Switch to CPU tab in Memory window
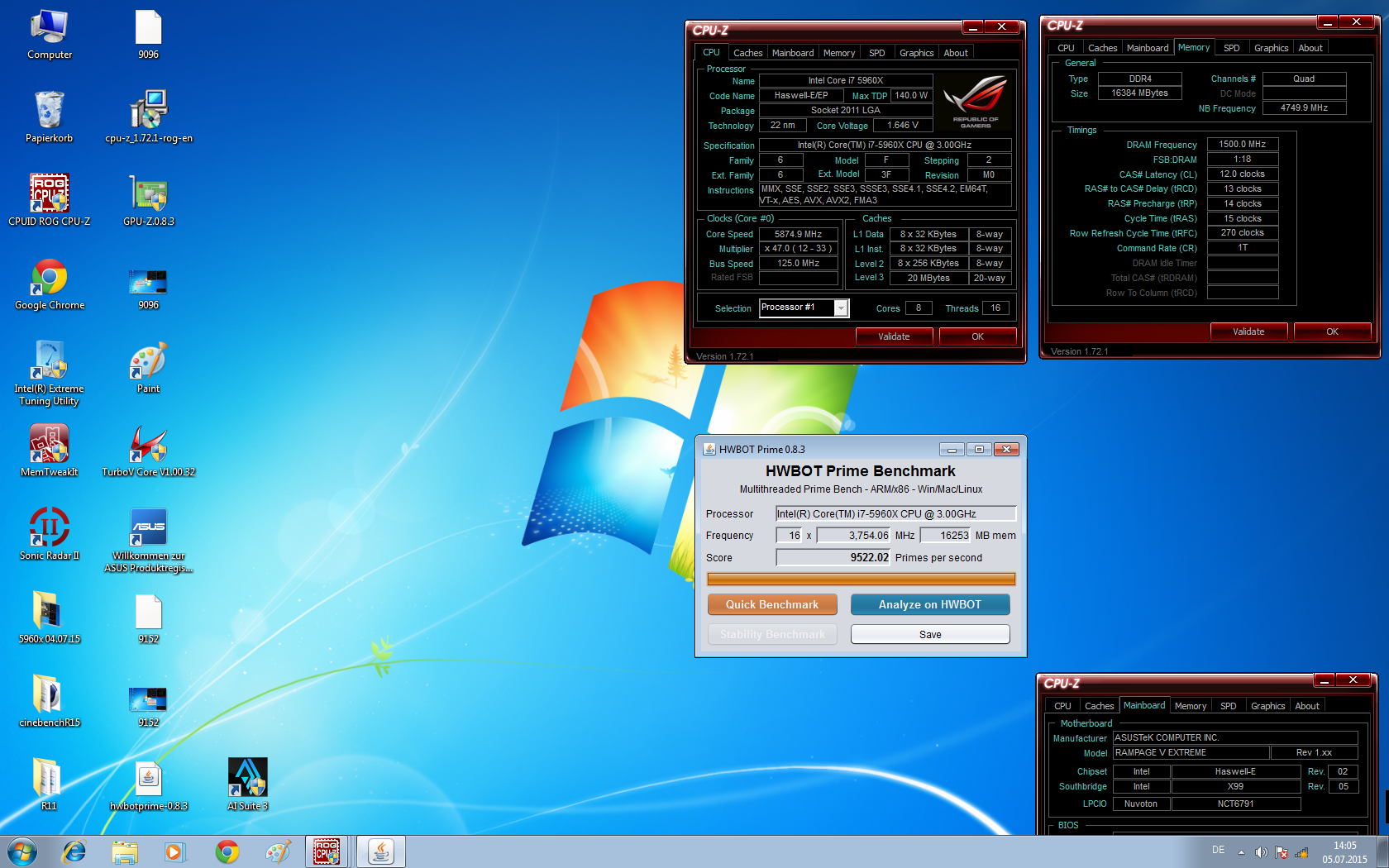The height and width of the screenshot is (868, 1389). pyautogui.click(x=1067, y=48)
